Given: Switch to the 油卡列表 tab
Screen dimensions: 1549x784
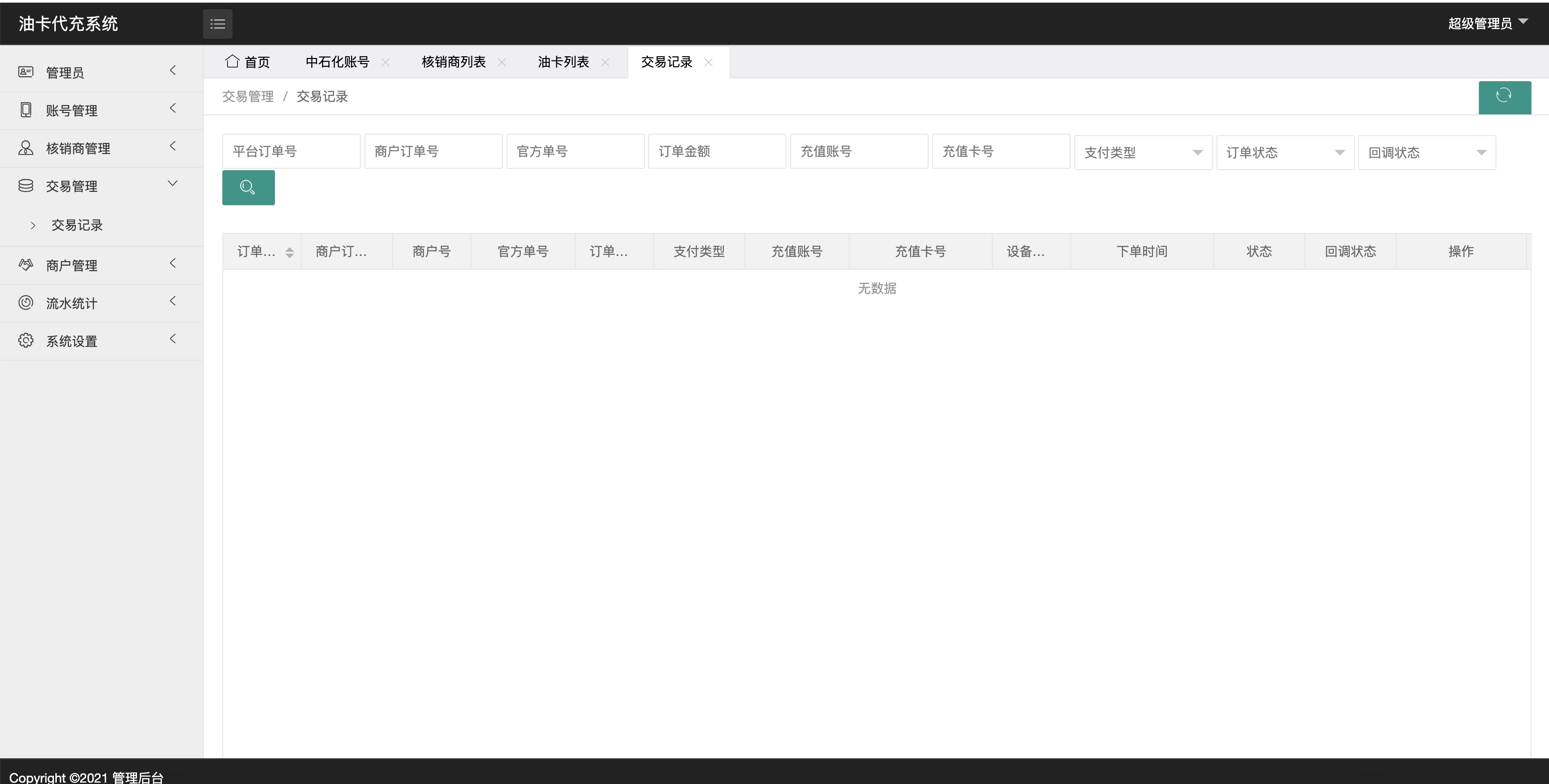Looking at the screenshot, I should (x=563, y=62).
